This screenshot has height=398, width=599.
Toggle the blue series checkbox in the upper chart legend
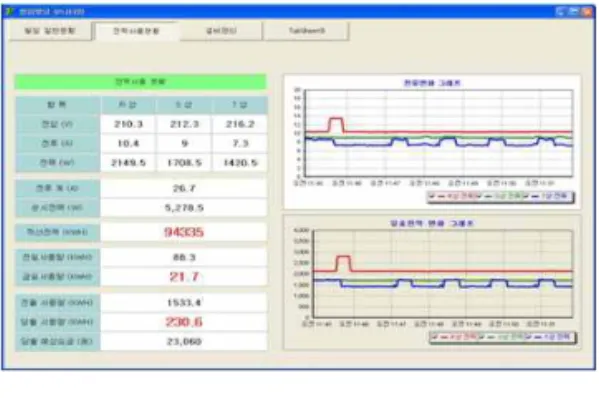pyautogui.click(x=526, y=196)
